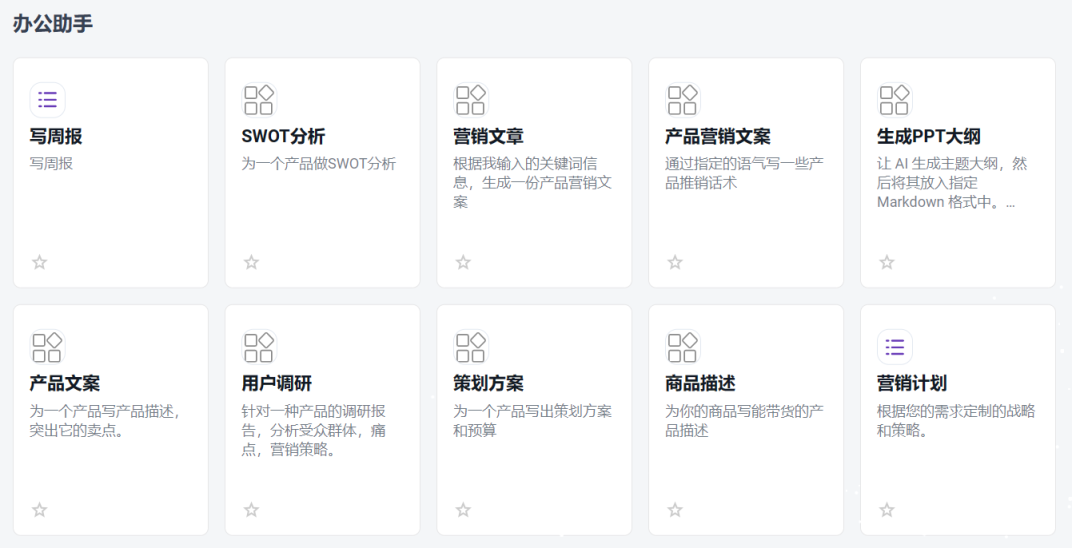Toggle the favorite star on SWOT分析

coord(252,262)
